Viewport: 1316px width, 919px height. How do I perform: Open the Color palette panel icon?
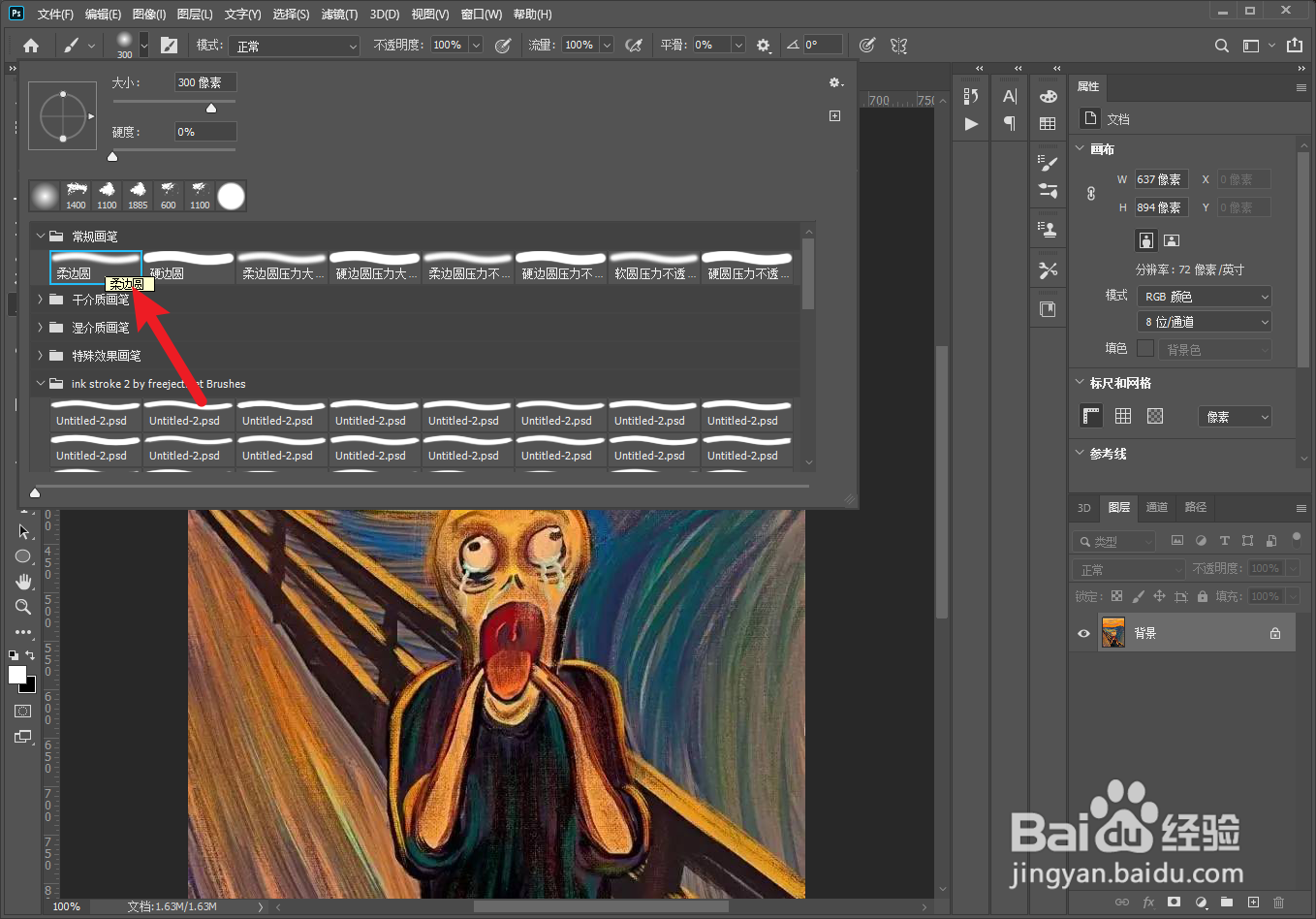[1048, 96]
